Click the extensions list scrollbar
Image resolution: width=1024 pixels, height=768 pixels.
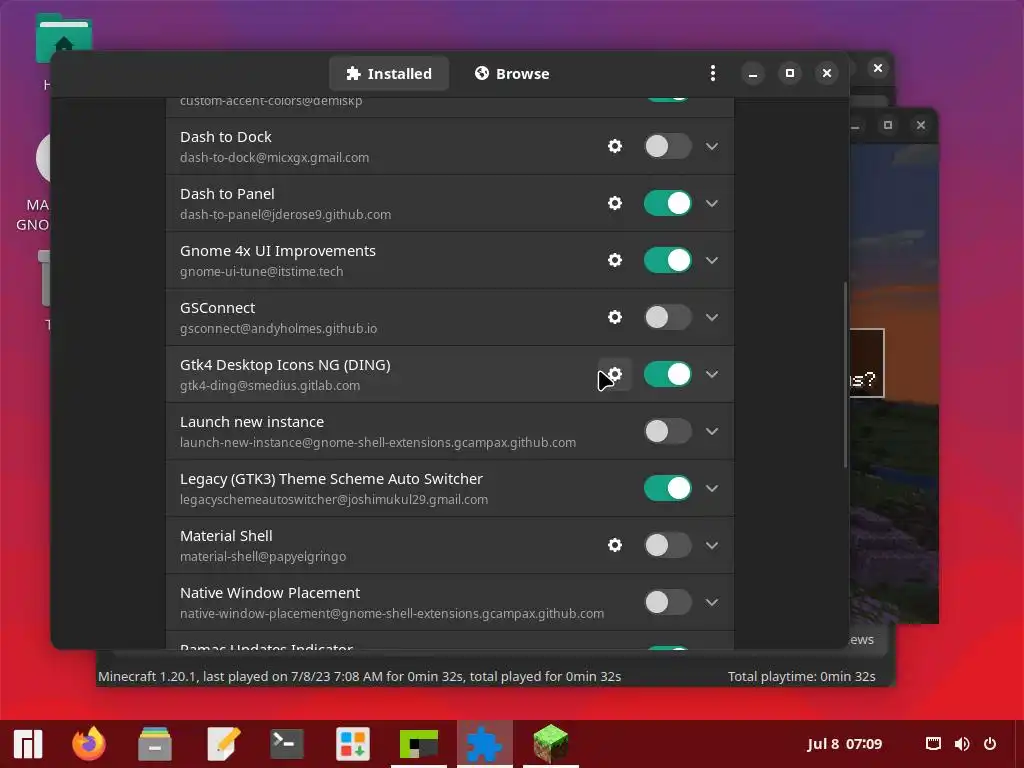coord(845,375)
